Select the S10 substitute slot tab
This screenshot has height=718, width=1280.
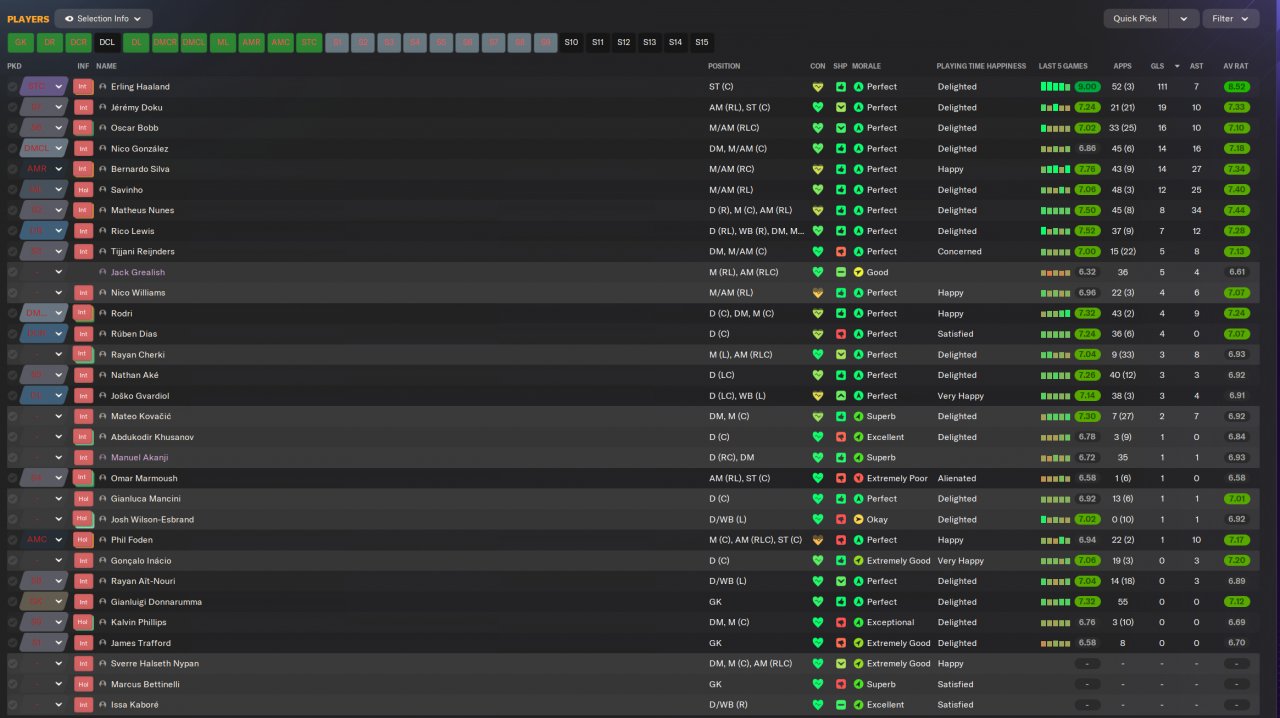571,43
